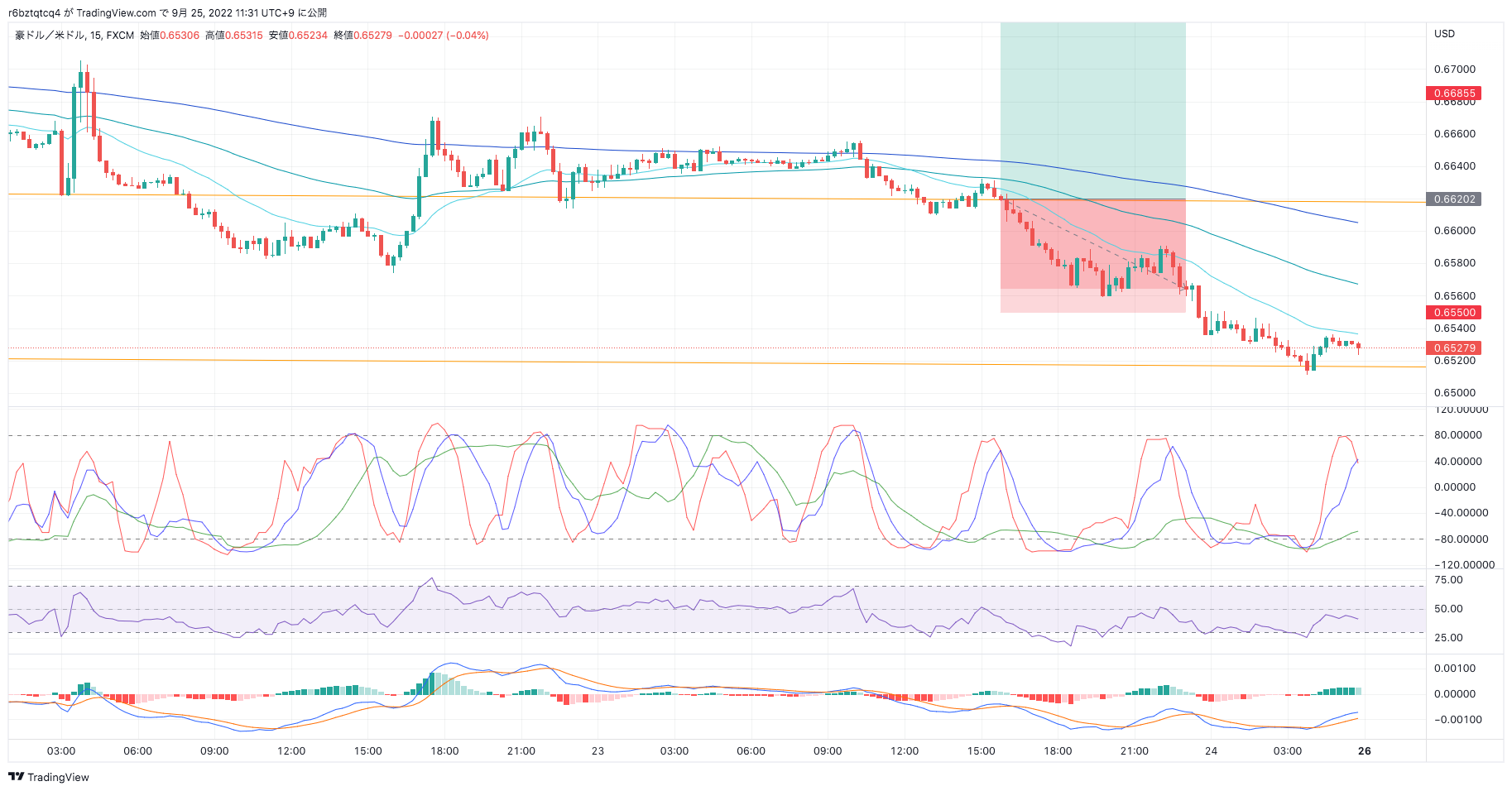
Task: Select the red 0.65279 current price label
Action: (x=1454, y=348)
